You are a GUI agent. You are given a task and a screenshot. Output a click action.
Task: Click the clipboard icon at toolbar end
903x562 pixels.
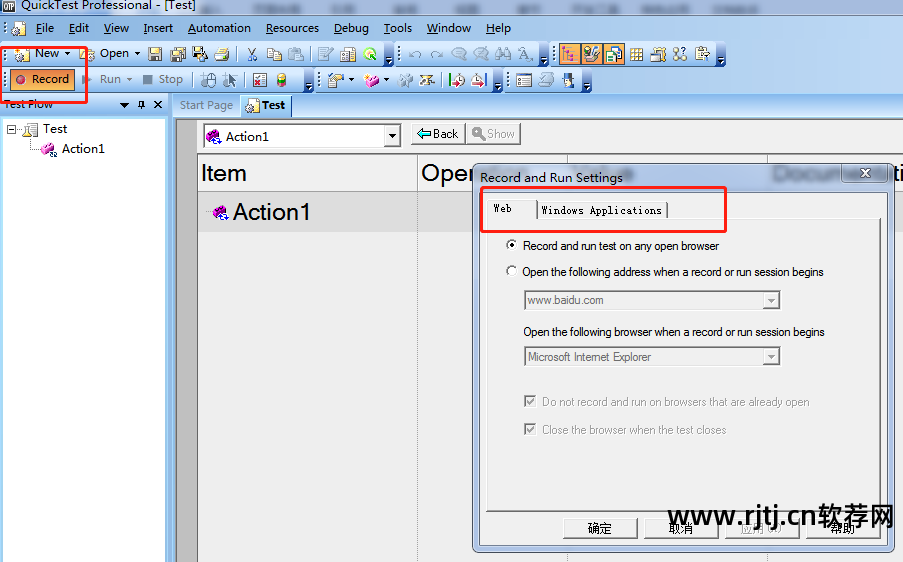703,54
